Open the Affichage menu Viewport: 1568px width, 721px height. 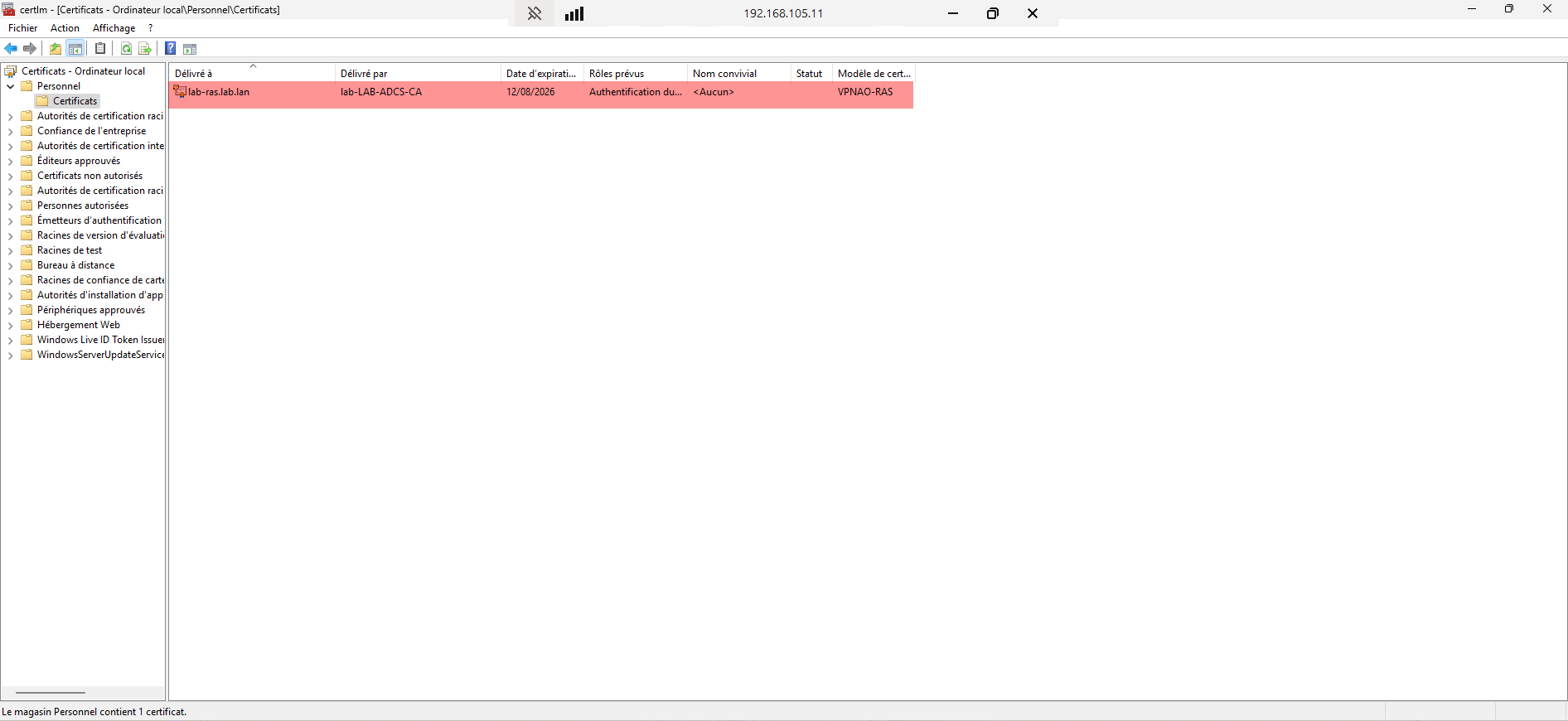(x=114, y=28)
